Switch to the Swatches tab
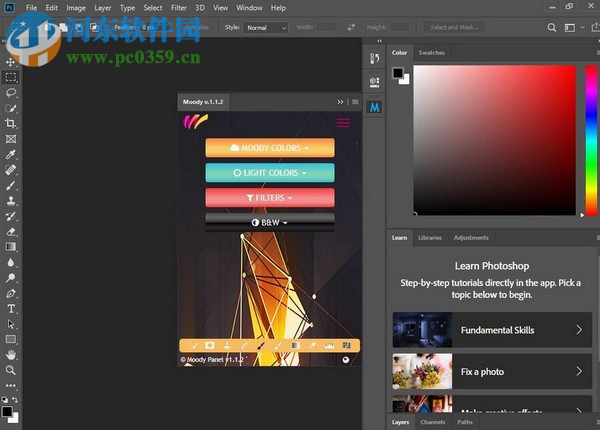Screen dimensions: 603x436 431,52
